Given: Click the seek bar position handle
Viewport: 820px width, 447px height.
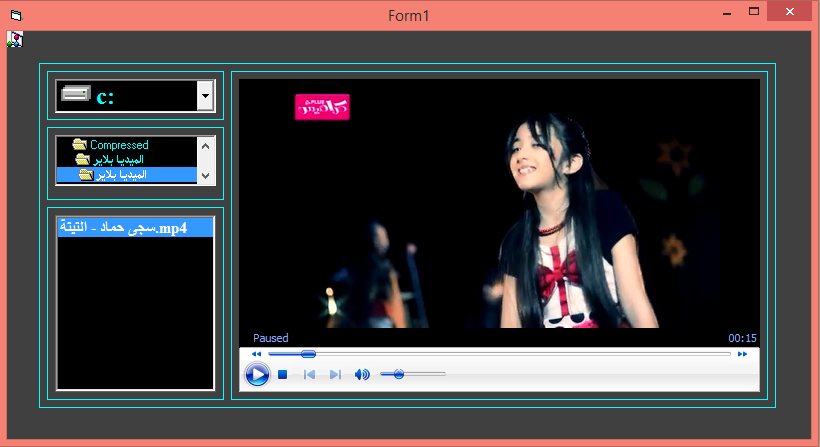Looking at the screenshot, I should [309, 354].
